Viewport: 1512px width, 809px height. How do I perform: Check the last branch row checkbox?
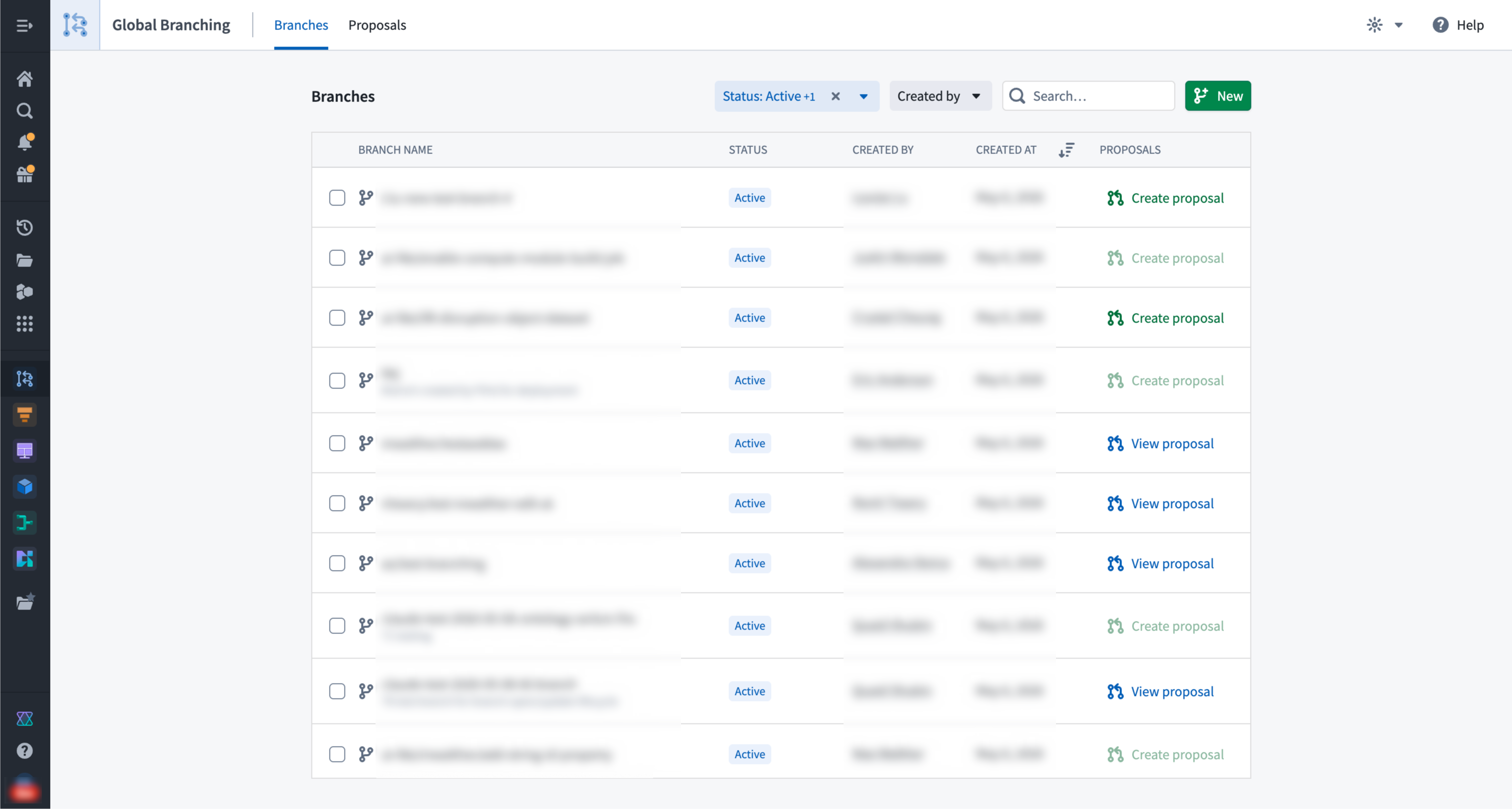click(337, 754)
